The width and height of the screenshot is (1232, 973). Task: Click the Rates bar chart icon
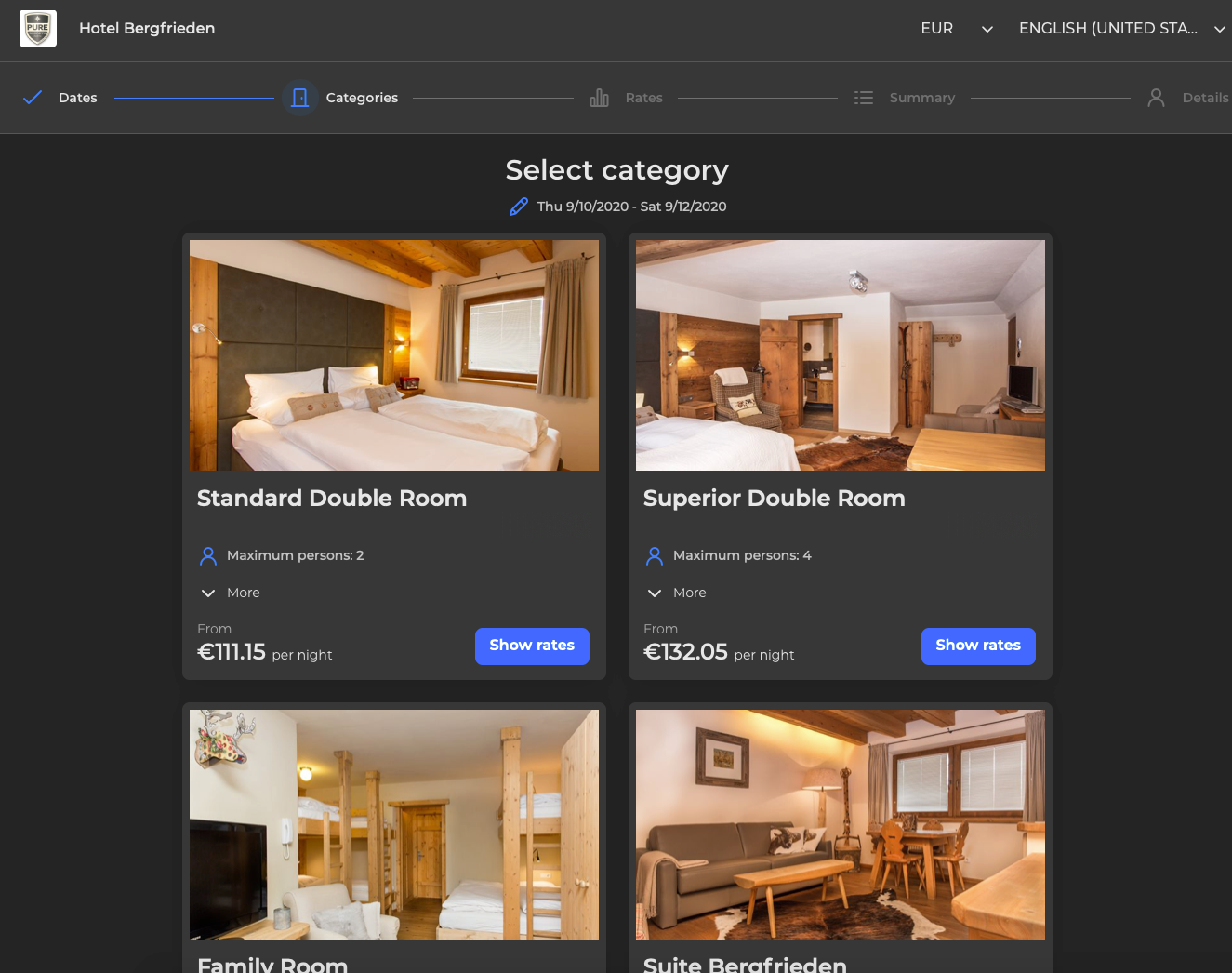coord(599,98)
